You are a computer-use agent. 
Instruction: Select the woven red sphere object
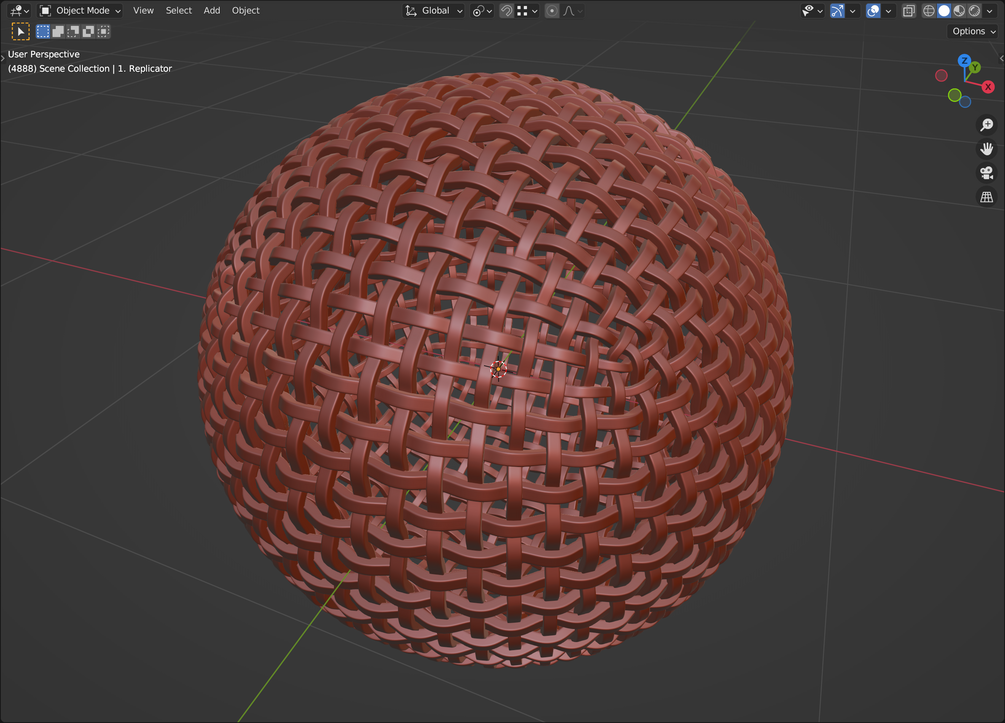coord(496,370)
